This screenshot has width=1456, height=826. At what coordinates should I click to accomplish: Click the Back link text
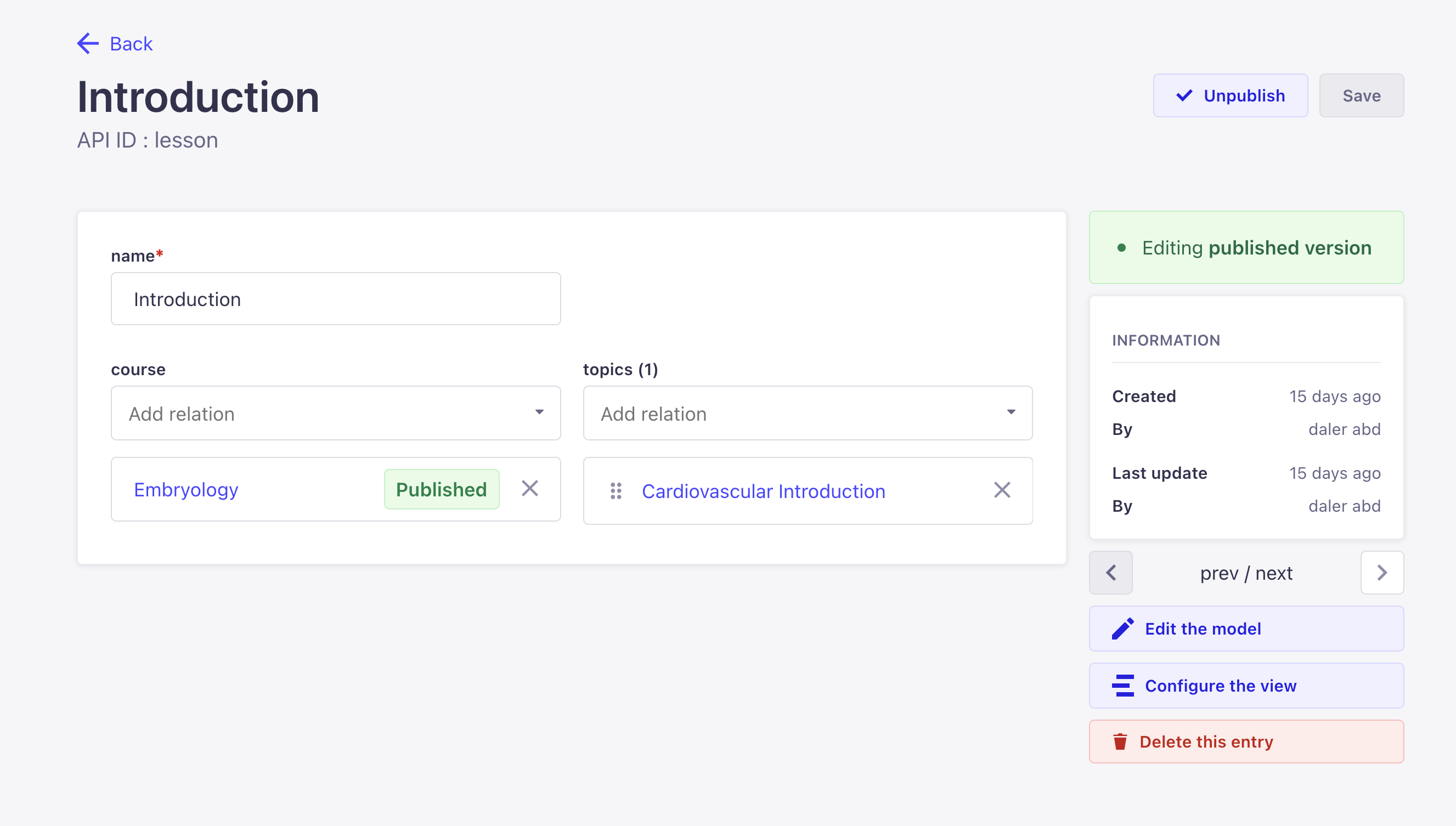(131, 44)
